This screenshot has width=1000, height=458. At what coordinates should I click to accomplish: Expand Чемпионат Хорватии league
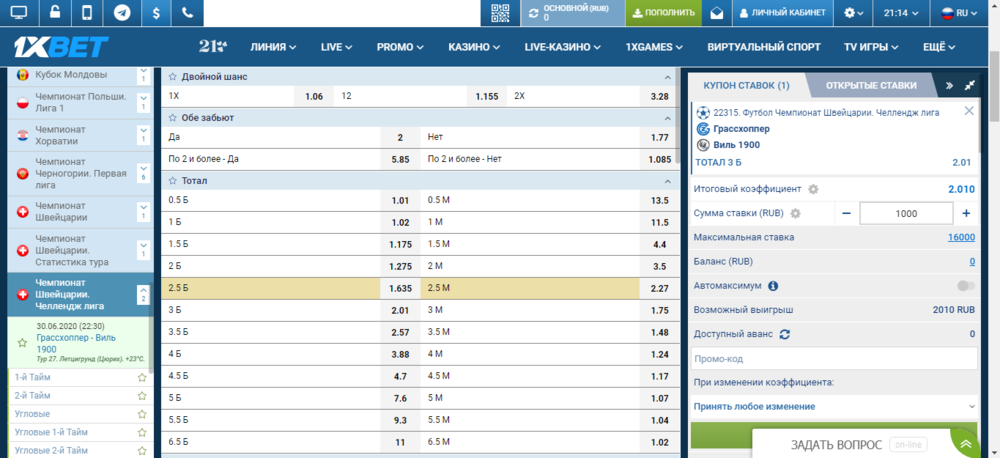143,135
